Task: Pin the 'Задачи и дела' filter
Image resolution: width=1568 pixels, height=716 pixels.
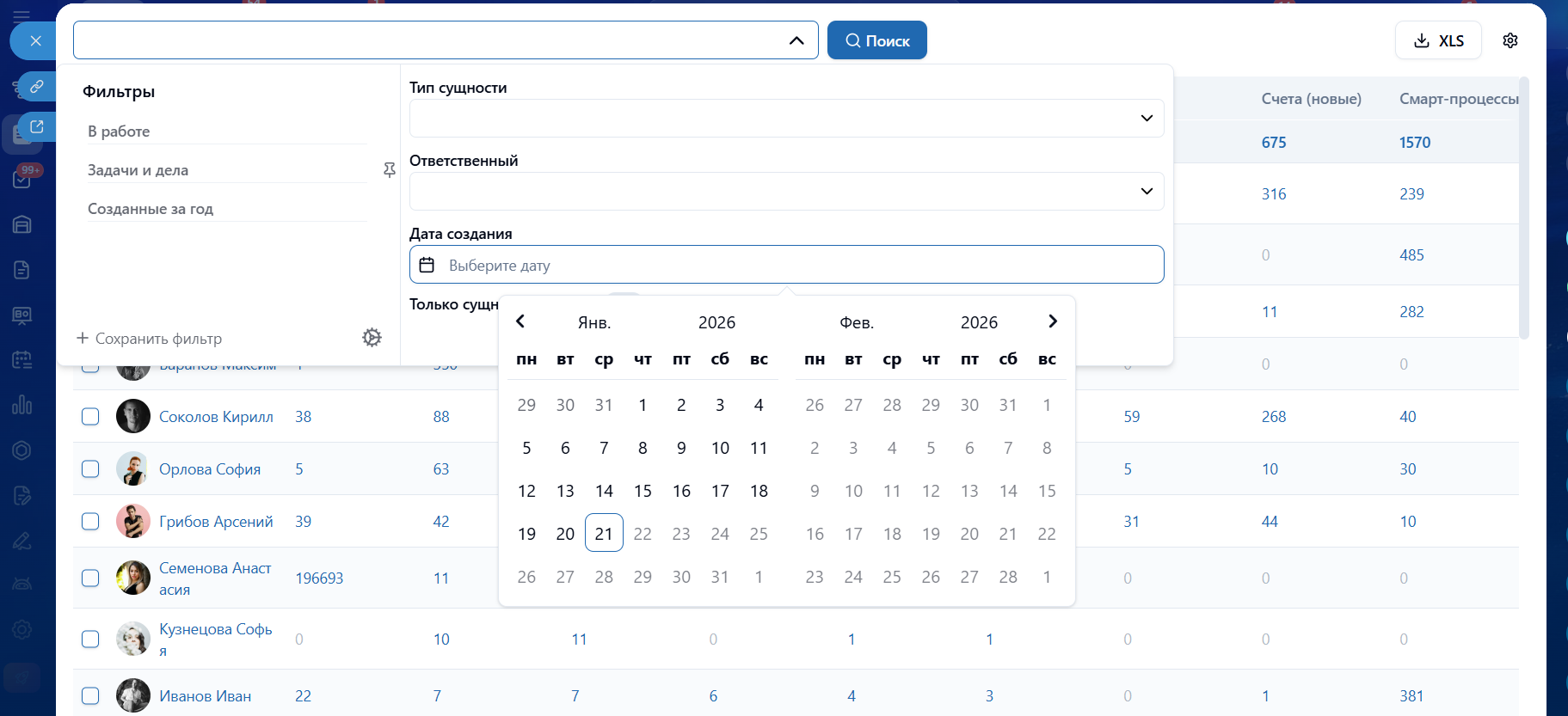Action: pyautogui.click(x=390, y=170)
